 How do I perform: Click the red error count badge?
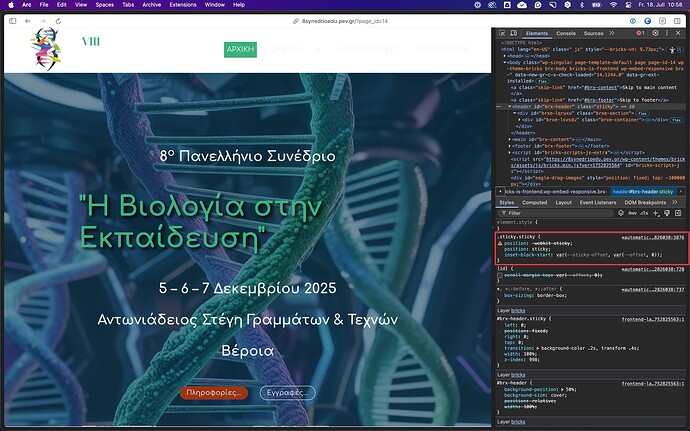click(640, 33)
